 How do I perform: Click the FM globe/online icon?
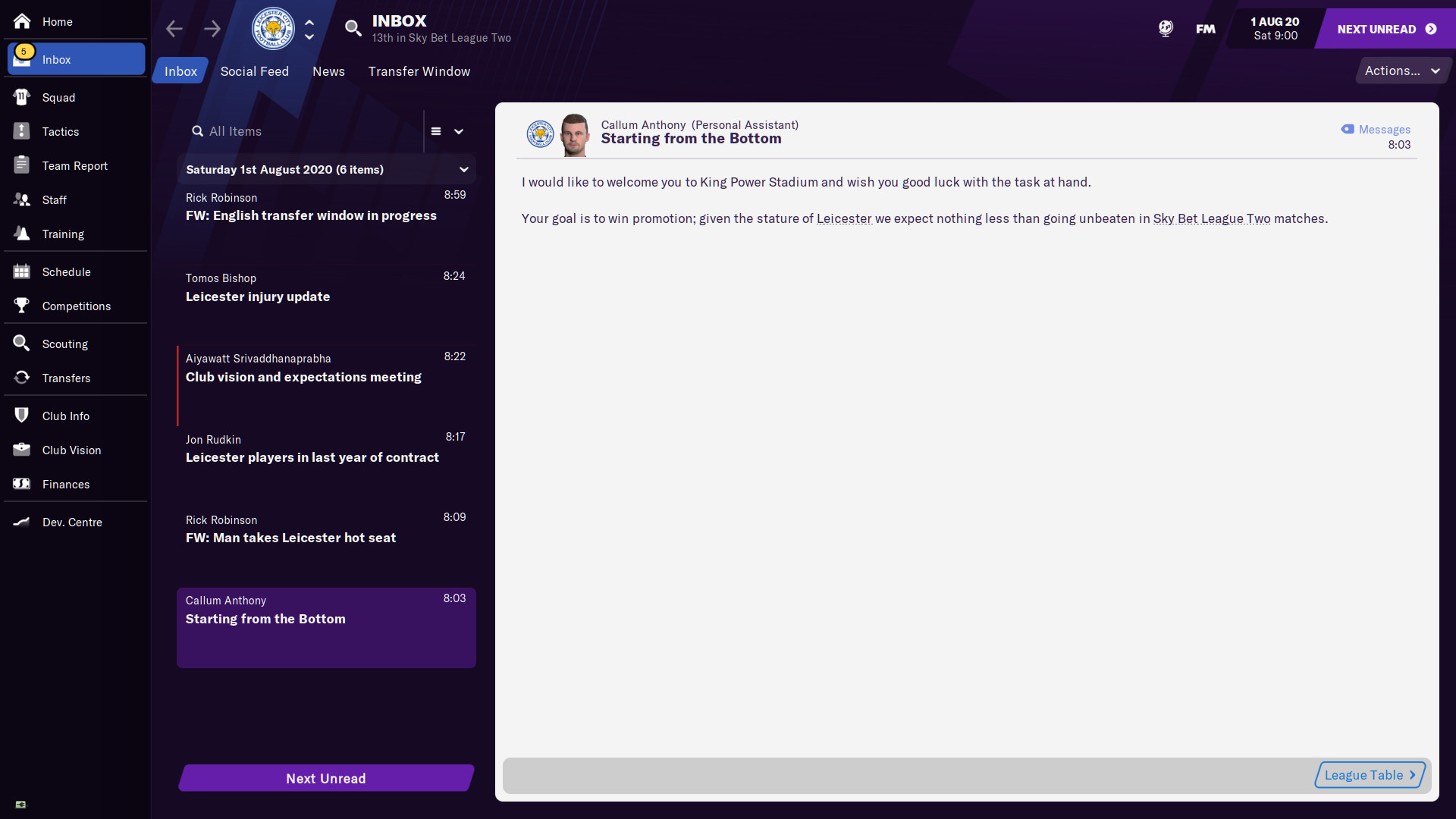click(x=1164, y=27)
